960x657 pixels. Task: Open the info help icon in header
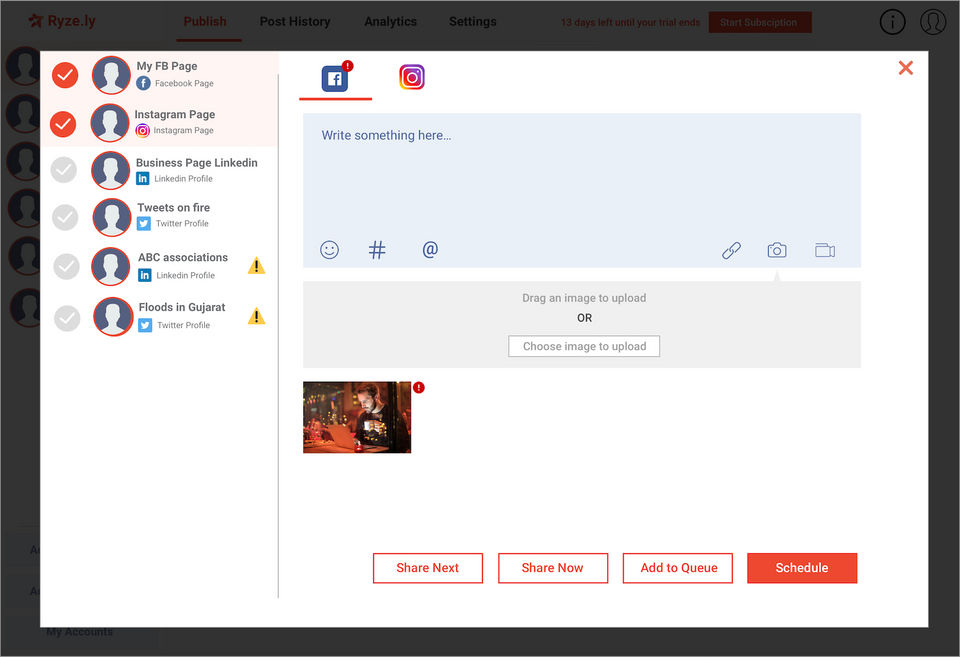(892, 22)
